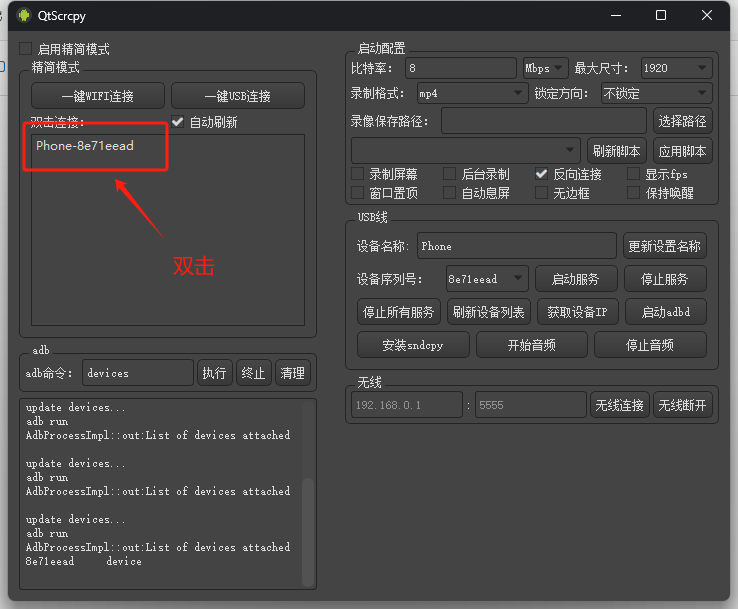This screenshot has width=738, height=609.
Task: Expand the 锁定方向 dropdown
Action: coord(656,93)
